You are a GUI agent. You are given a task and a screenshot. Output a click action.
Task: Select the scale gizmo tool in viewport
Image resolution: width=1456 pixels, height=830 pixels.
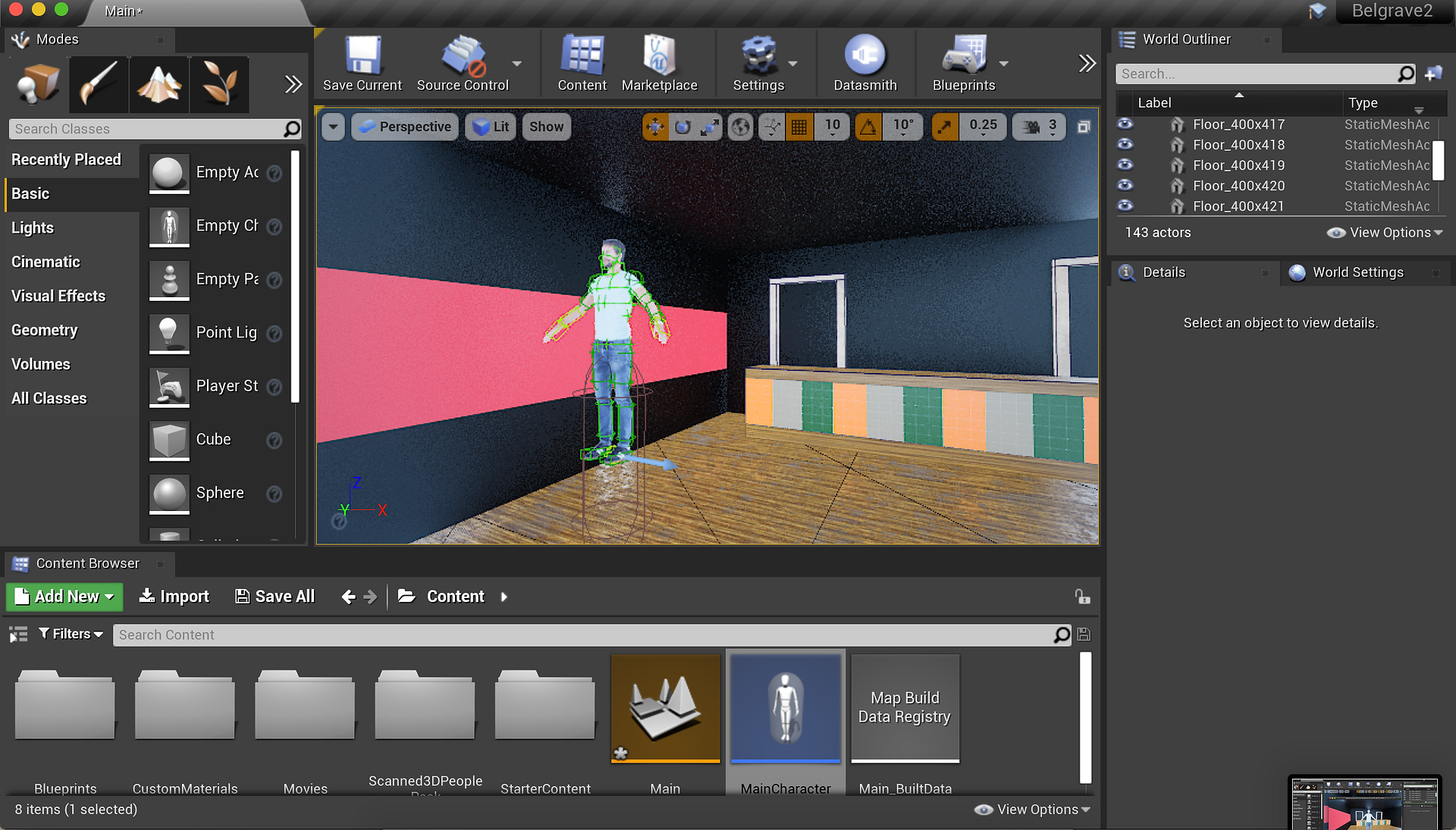click(709, 127)
